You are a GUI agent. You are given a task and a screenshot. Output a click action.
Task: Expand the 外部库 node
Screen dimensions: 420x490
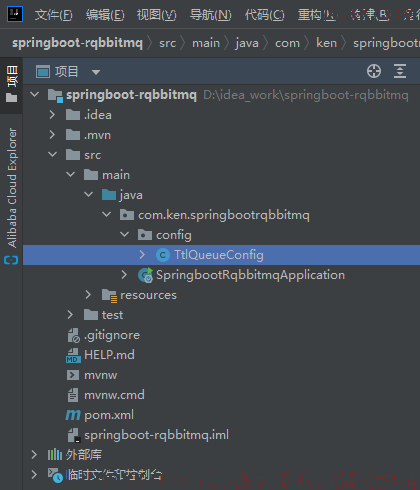(34, 455)
